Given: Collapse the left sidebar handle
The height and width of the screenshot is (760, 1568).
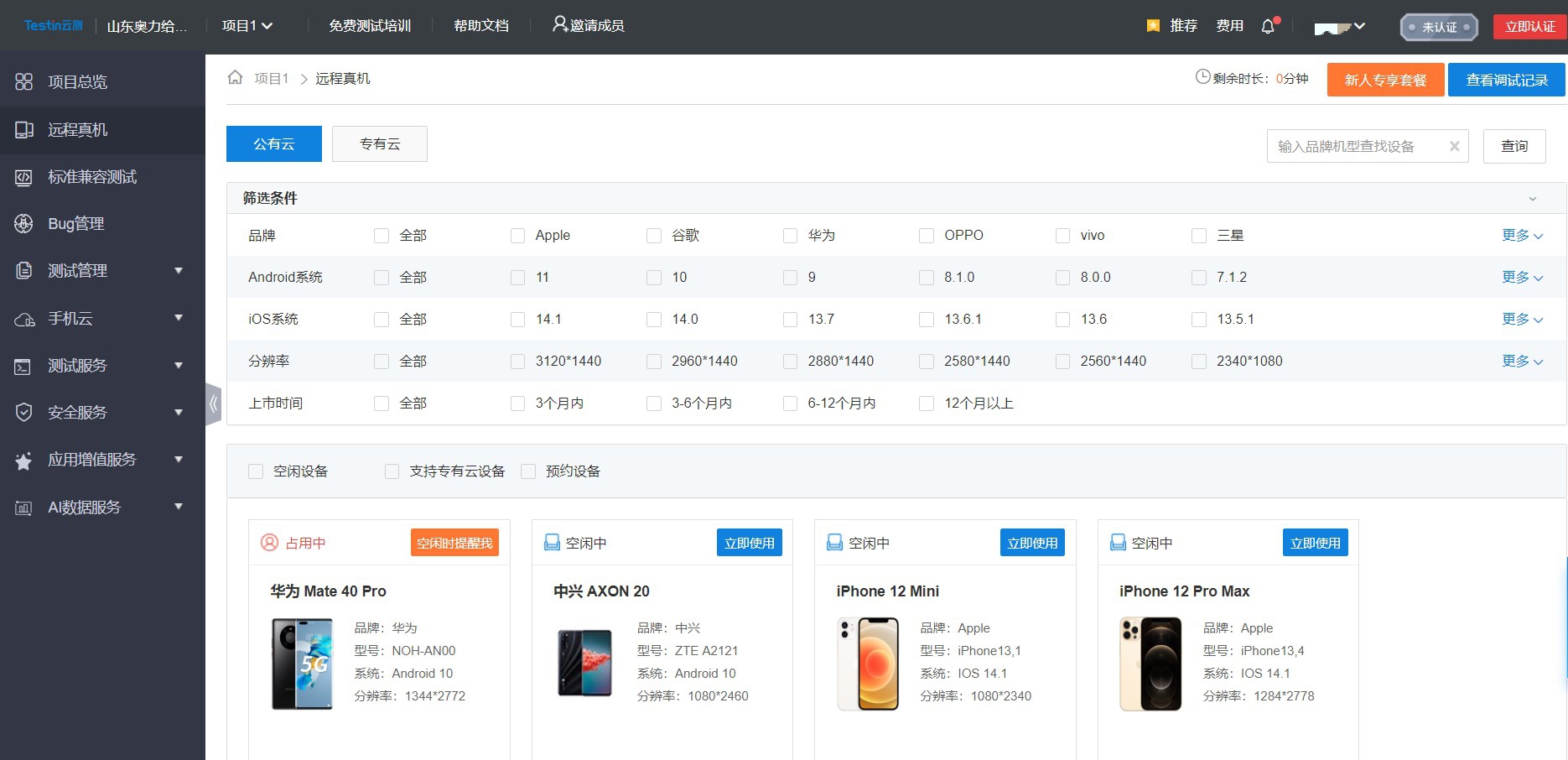Looking at the screenshot, I should pos(213,404).
